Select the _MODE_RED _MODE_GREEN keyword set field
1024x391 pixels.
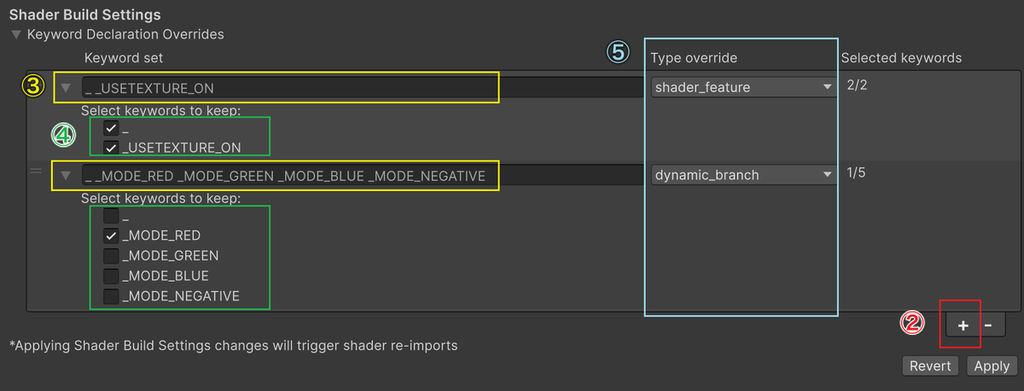[x=362, y=176]
